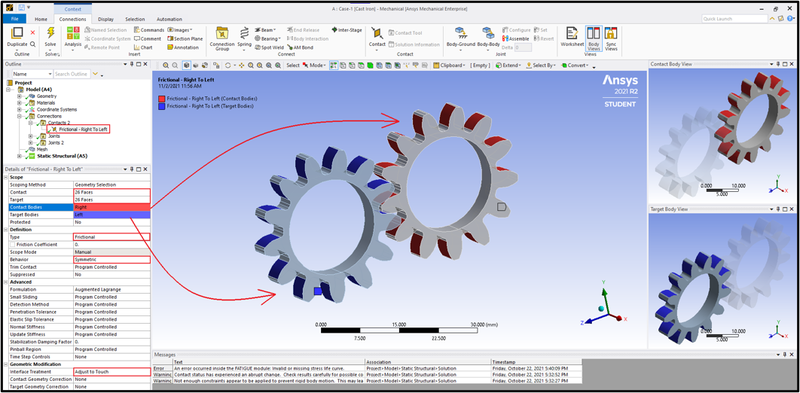Expand the Geometry tree node
The image size is (800, 393).
(19, 96)
